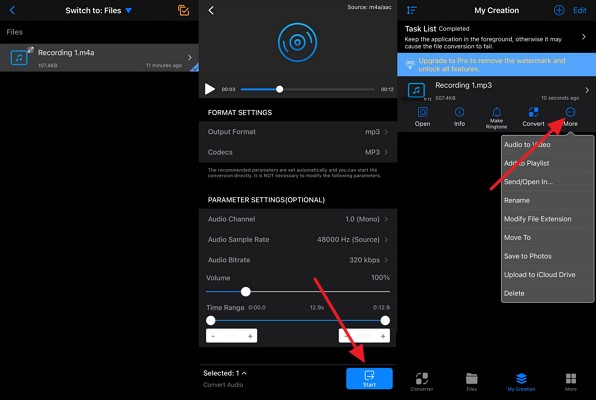Change Audio Channel 1.0 (Mono) option
This screenshot has height=400, width=596.
(298, 219)
